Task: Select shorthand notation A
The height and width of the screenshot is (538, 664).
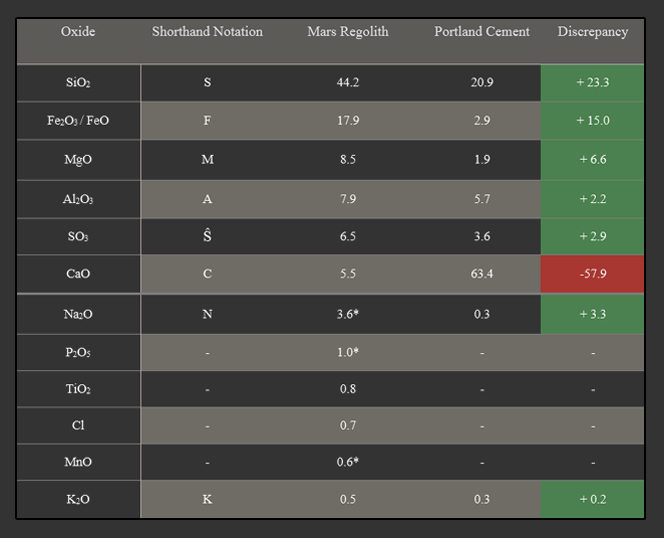Action: click(x=207, y=199)
